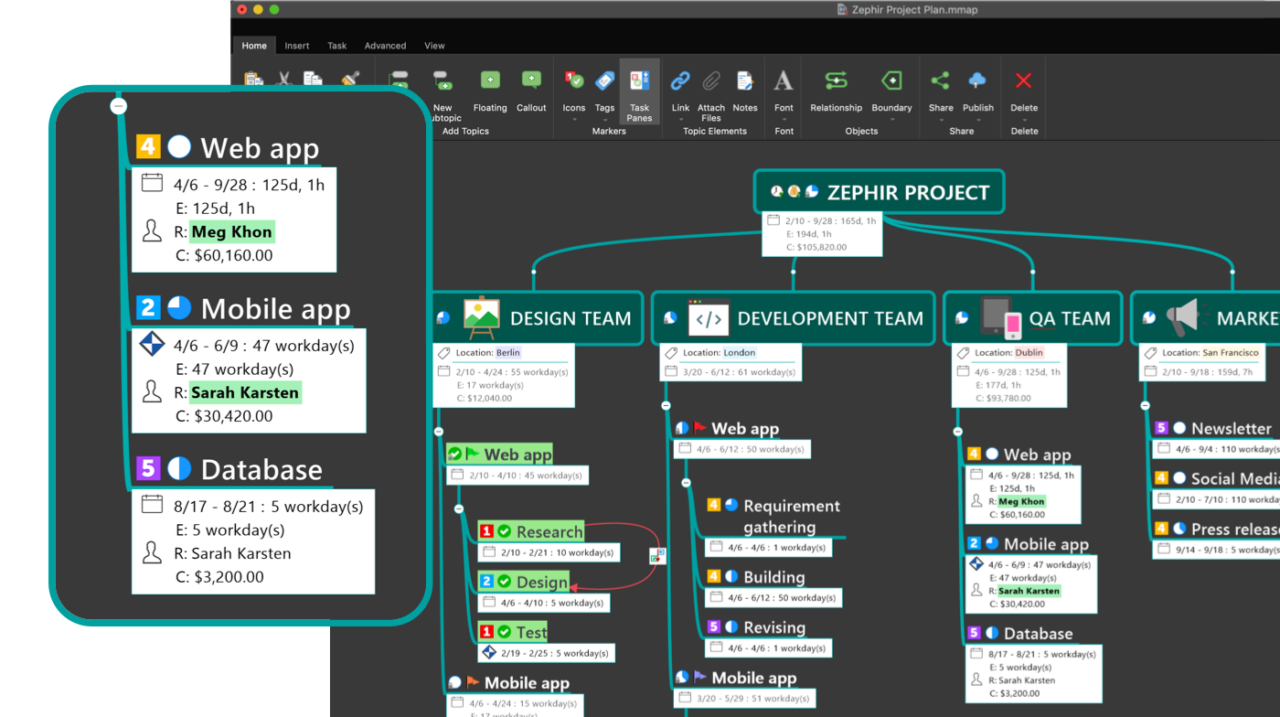This screenshot has height=717, width=1280.
Task: Click the Berlin location tag
Action: click(x=508, y=353)
